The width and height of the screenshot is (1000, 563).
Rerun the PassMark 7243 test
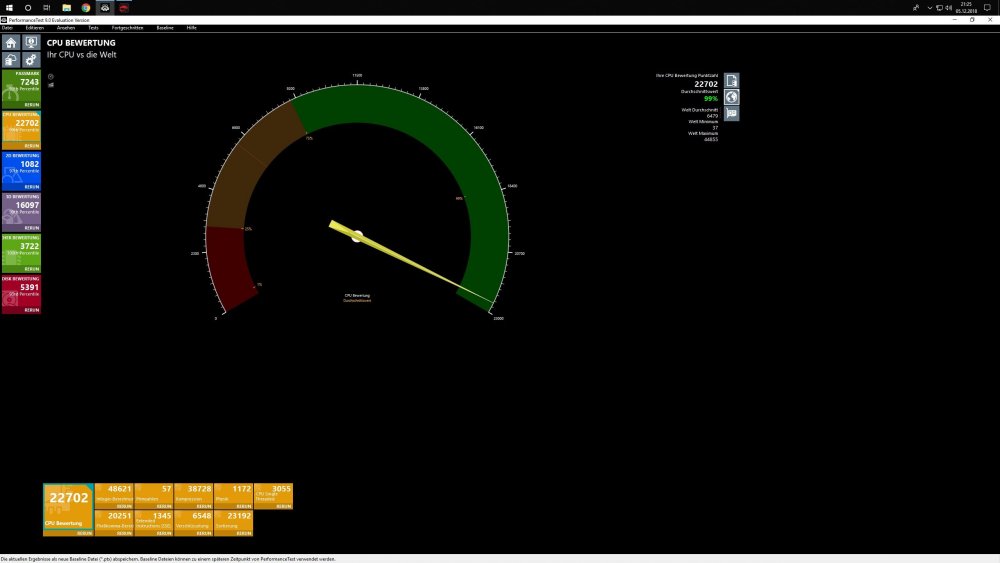click(x=32, y=105)
